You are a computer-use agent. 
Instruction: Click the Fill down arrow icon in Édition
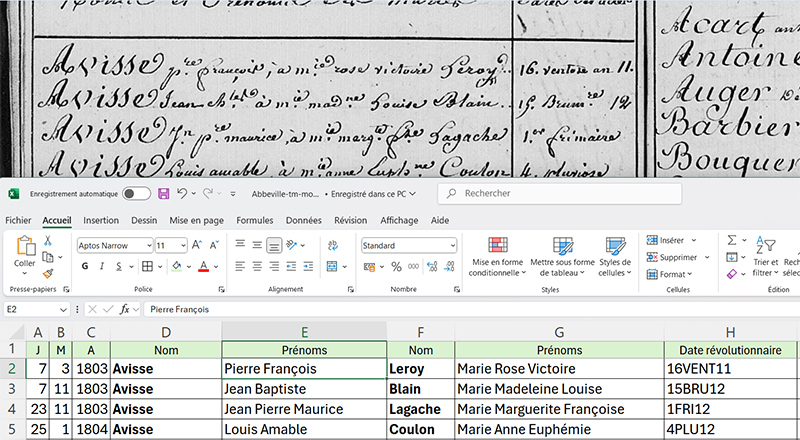tap(732, 257)
